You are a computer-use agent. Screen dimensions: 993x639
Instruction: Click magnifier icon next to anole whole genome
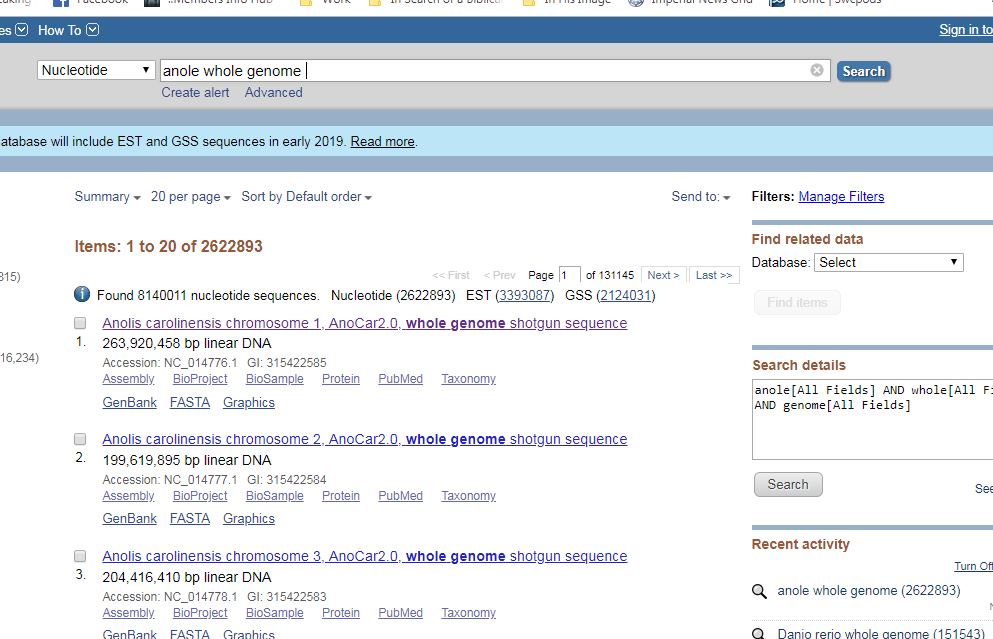coord(760,591)
